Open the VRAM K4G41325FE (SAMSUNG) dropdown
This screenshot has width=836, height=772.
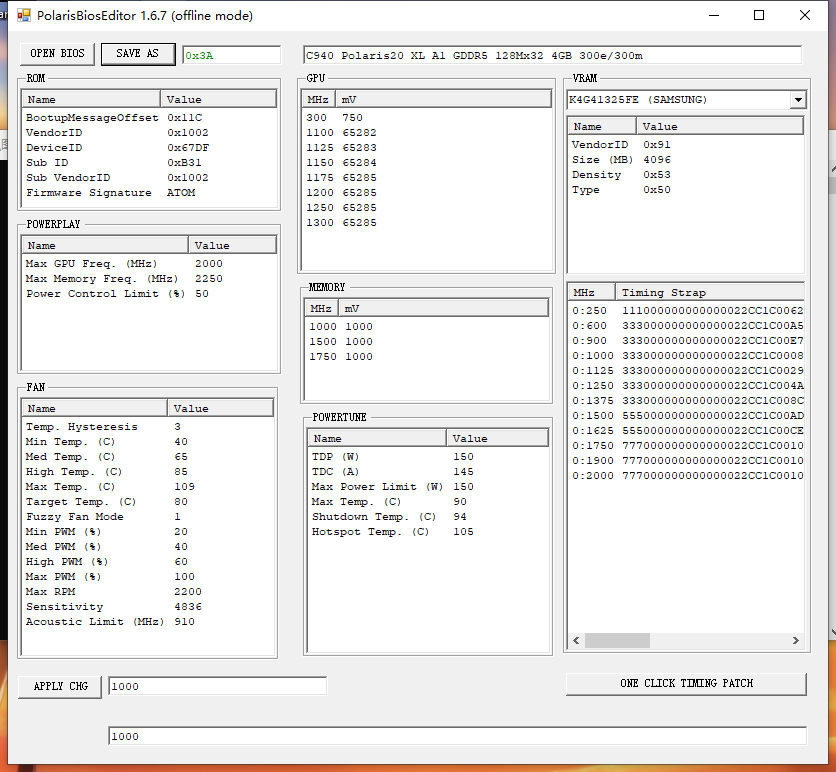tap(798, 100)
